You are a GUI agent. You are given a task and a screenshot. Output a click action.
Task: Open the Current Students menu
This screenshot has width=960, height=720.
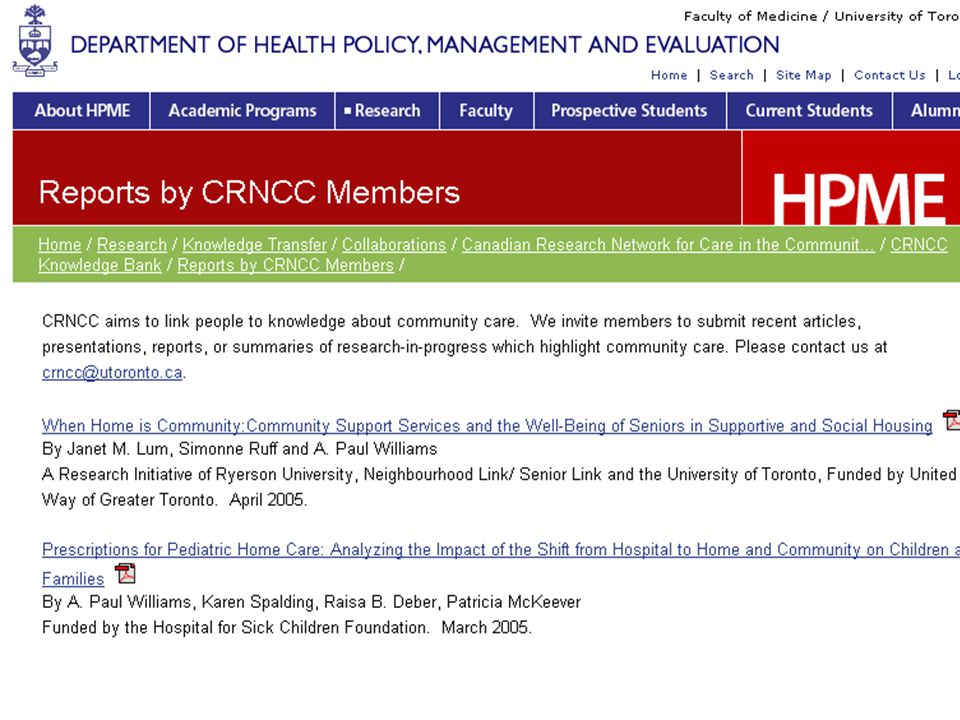809,111
